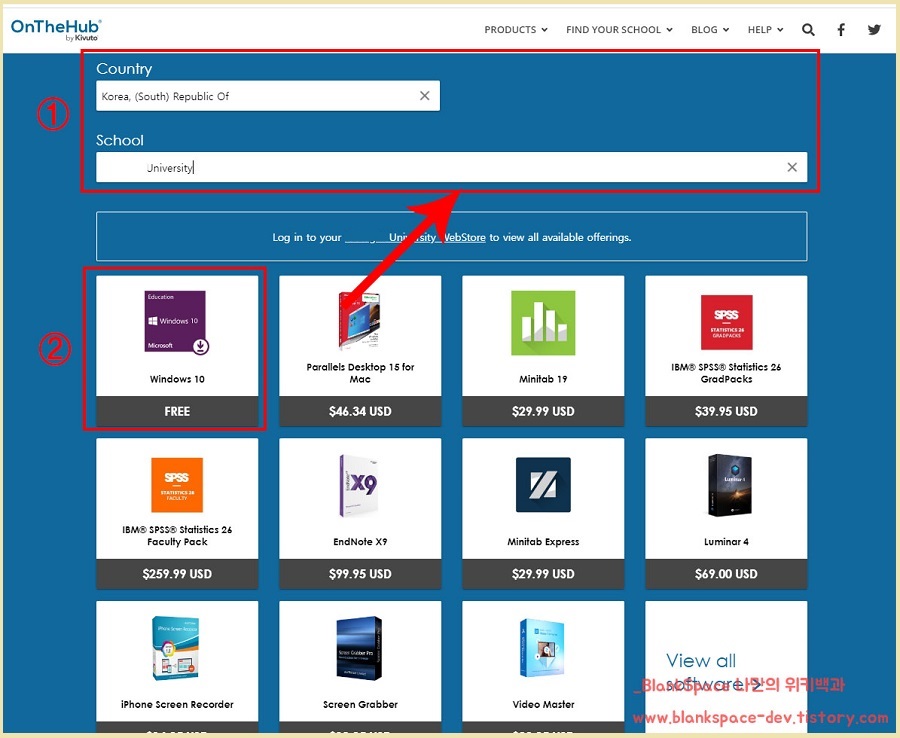Select the Video Master title text

[543, 704]
